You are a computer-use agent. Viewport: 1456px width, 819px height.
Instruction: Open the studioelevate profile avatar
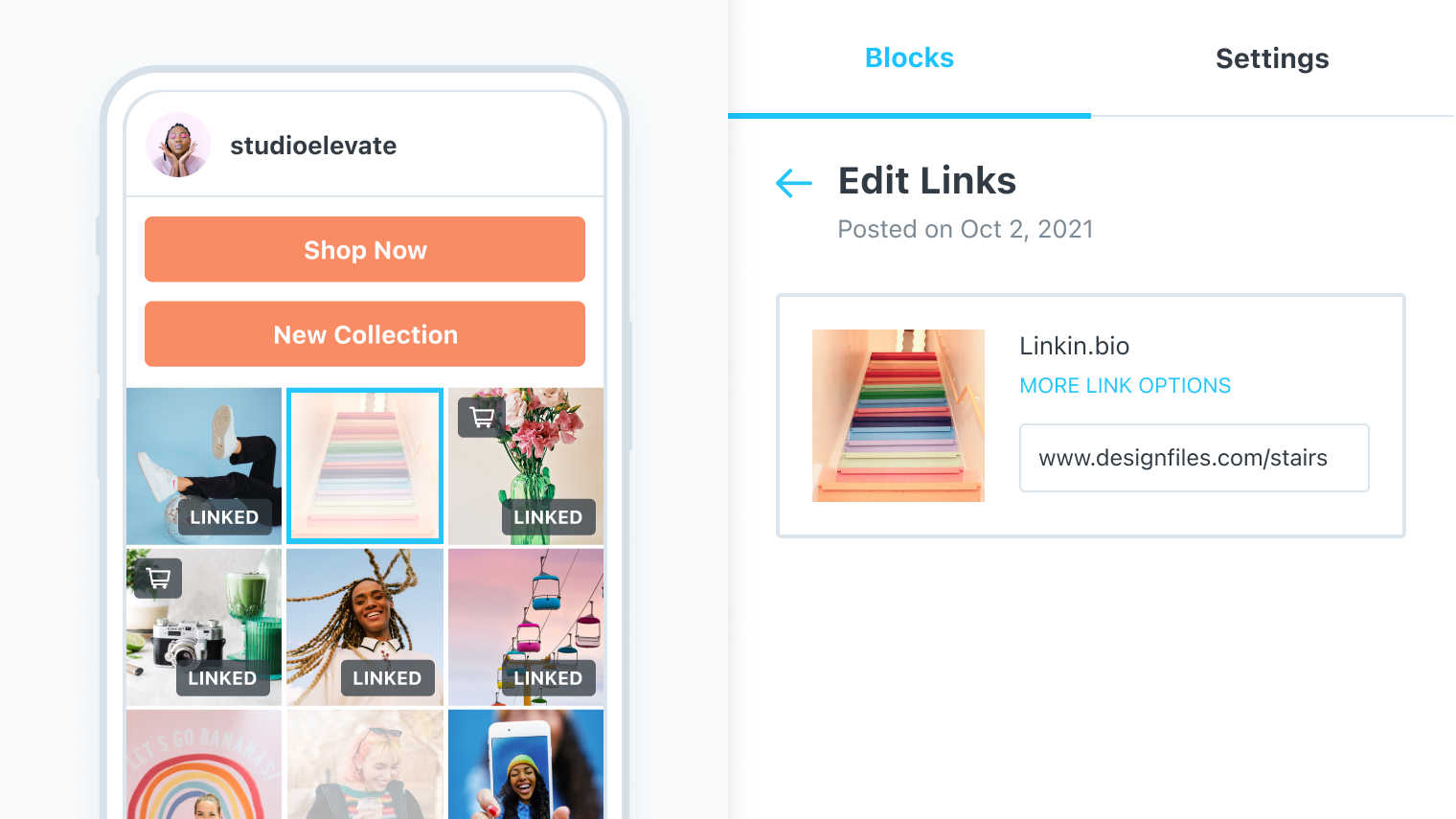point(178,145)
